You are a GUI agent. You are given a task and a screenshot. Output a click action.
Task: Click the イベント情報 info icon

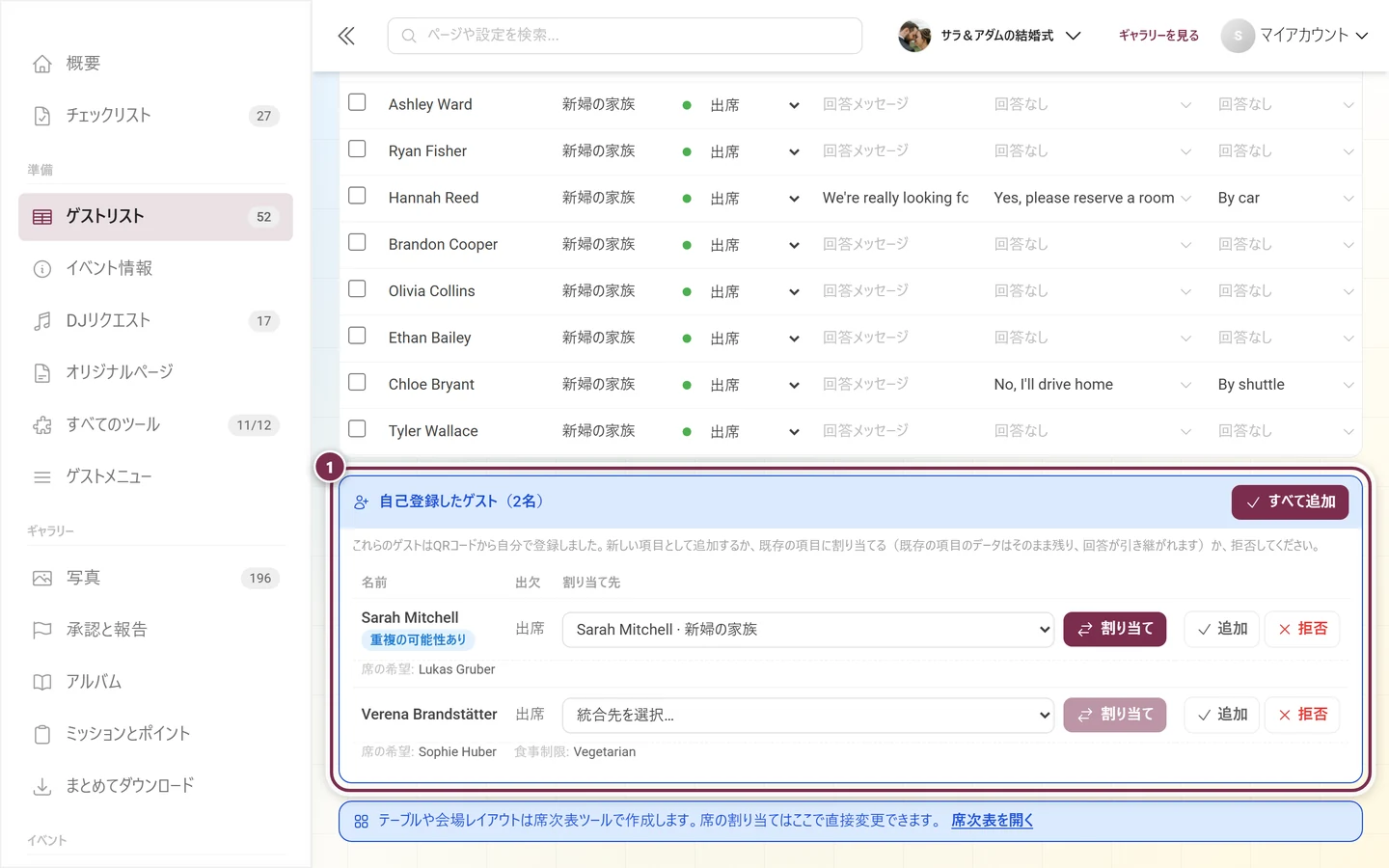(x=42, y=269)
